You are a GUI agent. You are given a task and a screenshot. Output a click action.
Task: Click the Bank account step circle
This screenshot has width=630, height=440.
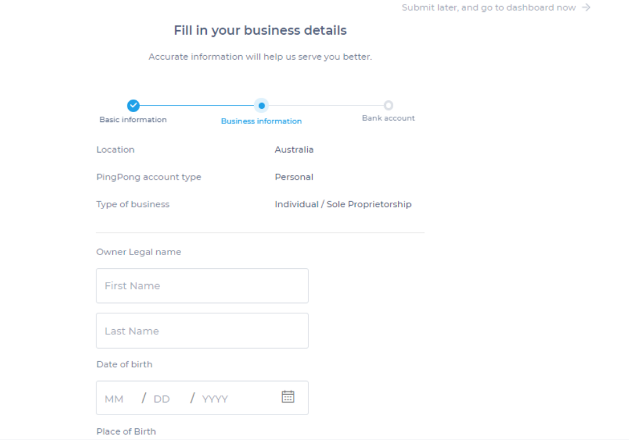point(388,105)
